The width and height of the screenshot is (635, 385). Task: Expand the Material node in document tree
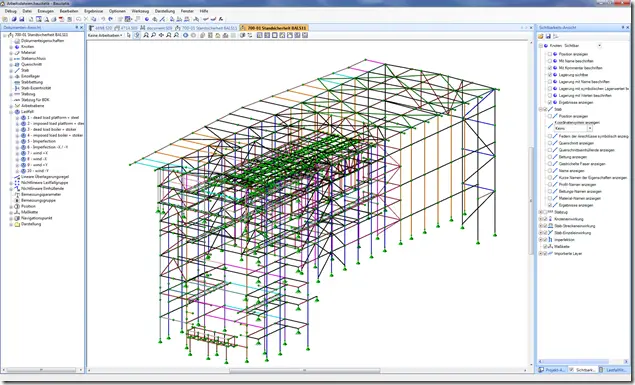click(x=11, y=53)
